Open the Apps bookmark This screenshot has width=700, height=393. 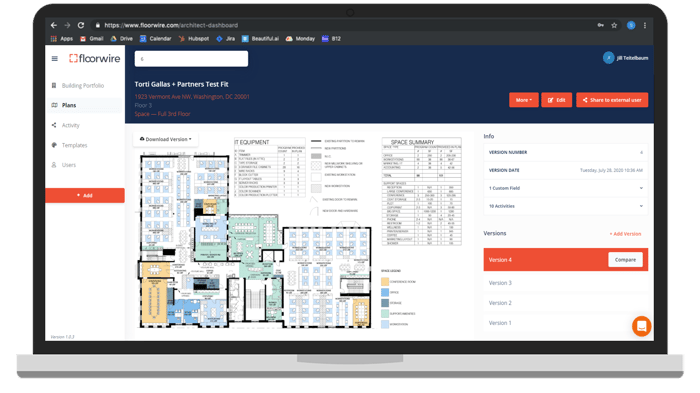[x=62, y=39]
